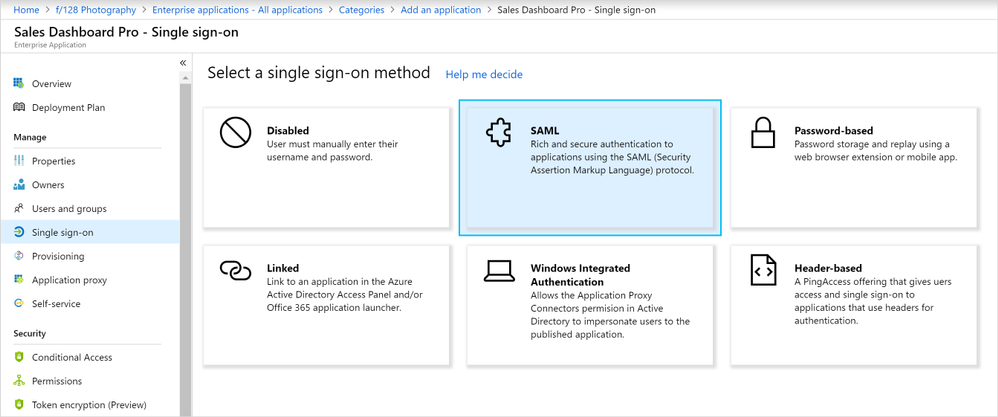Open Token encryption (Preview) item
Image resolution: width=998 pixels, height=417 pixels.
pyautogui.click(x=90, y=405)
